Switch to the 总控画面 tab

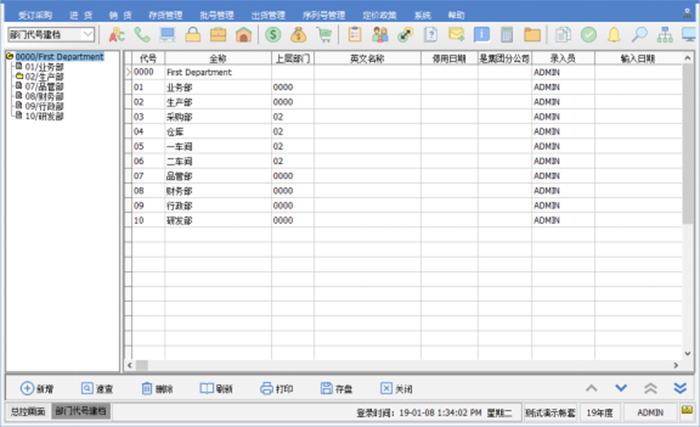(27, 411)
